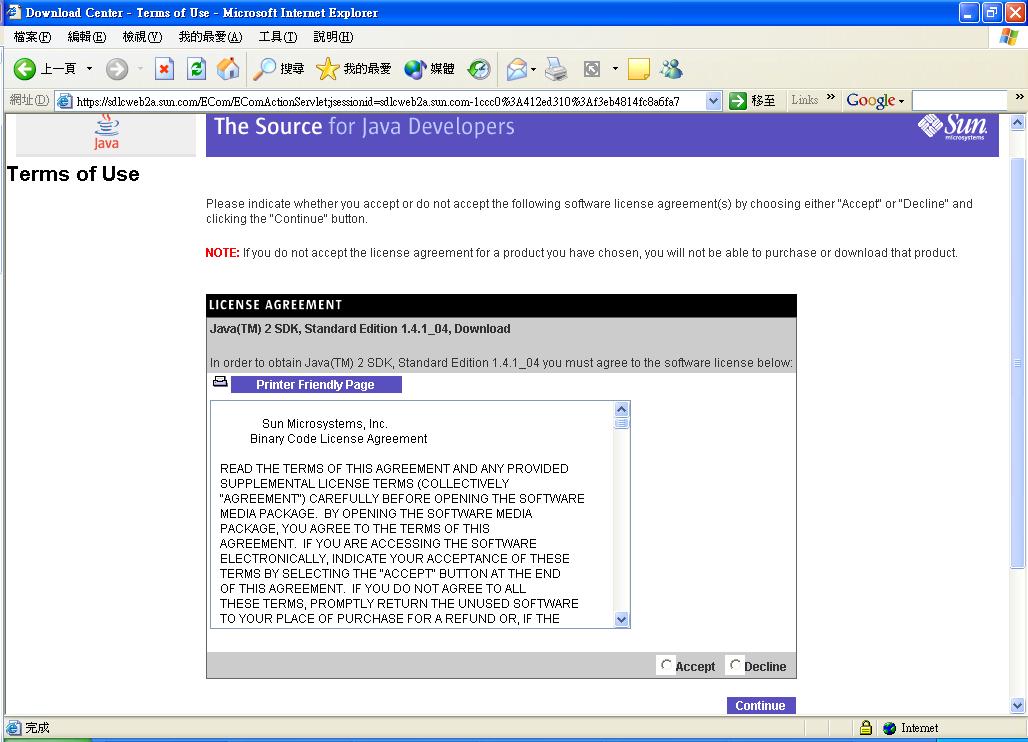Click the page scrollbar up arrow

(1017, 123)
